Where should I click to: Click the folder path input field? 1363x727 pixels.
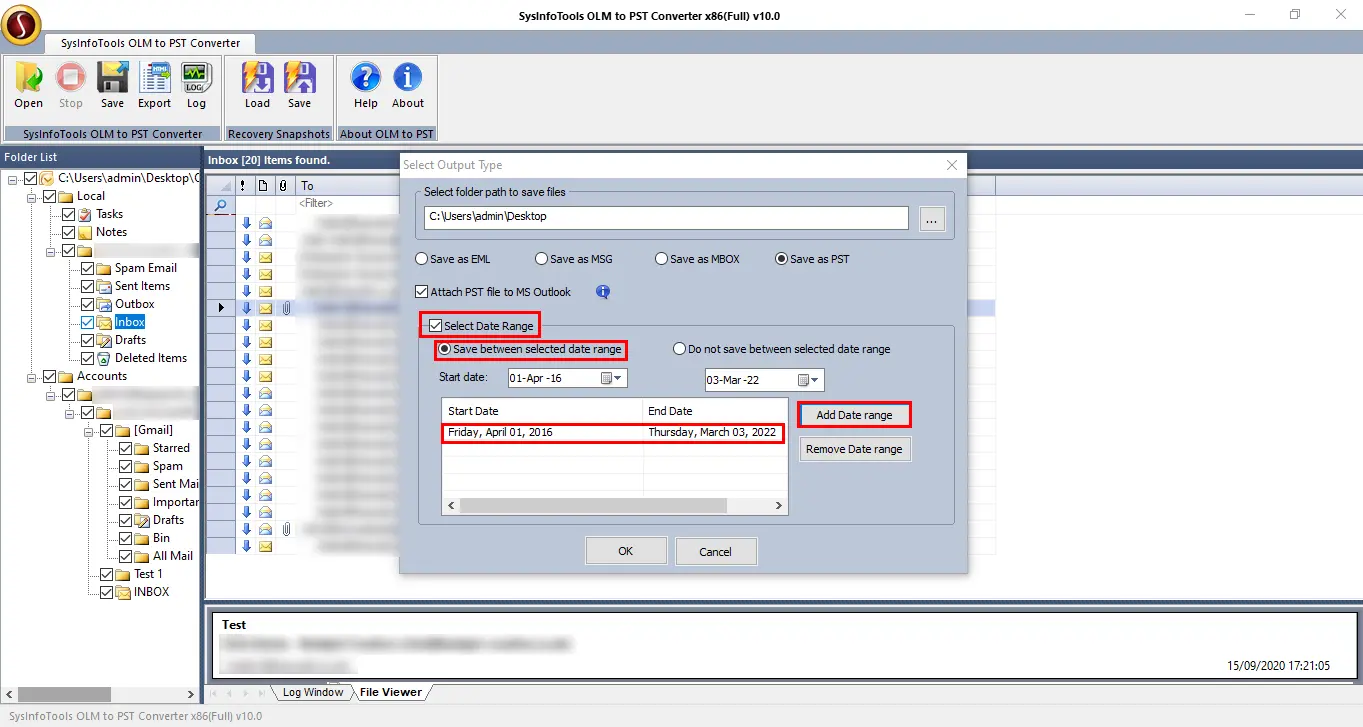666,218
